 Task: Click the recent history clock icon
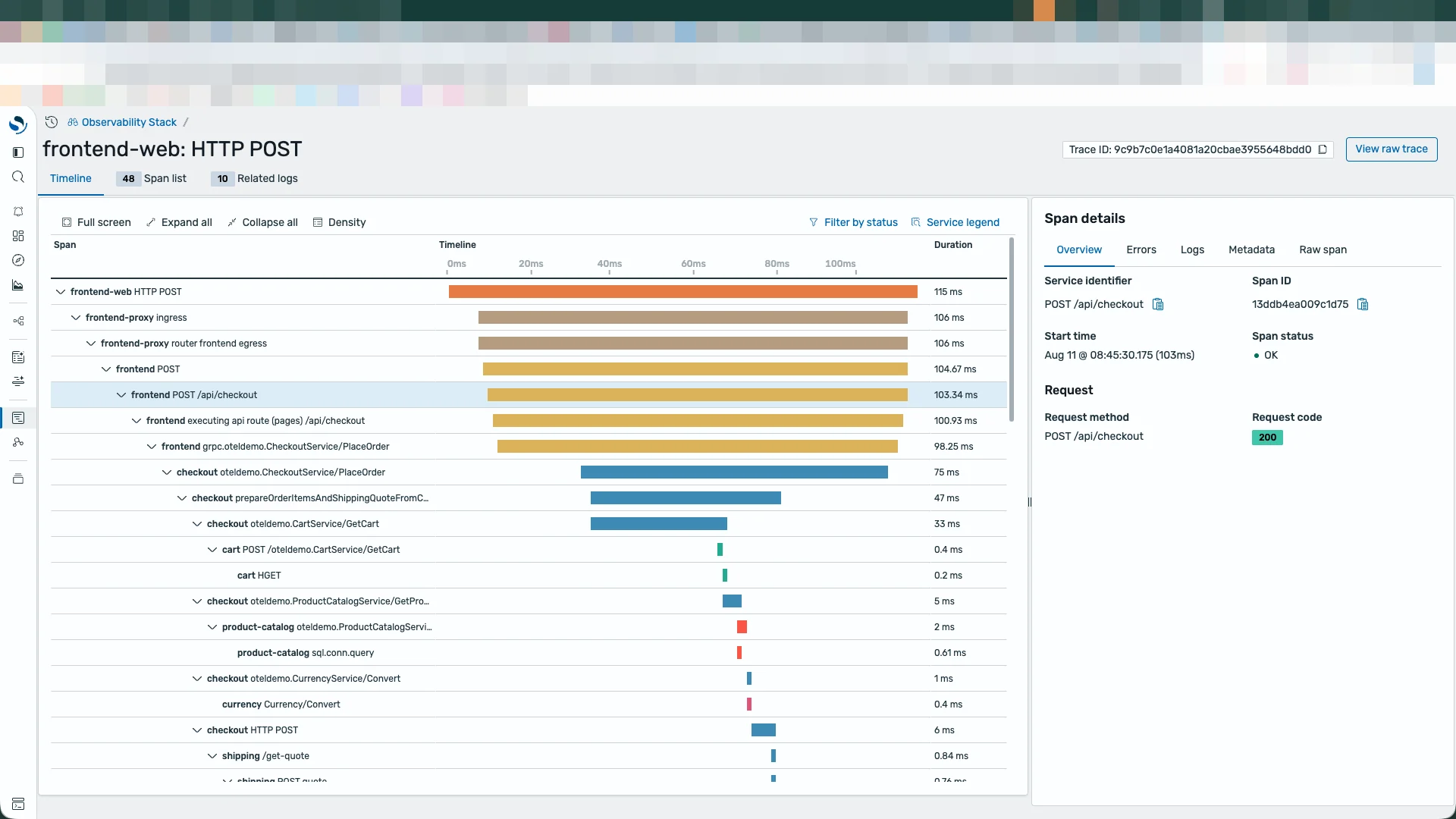pyautogui.click(x=52, y=122)
